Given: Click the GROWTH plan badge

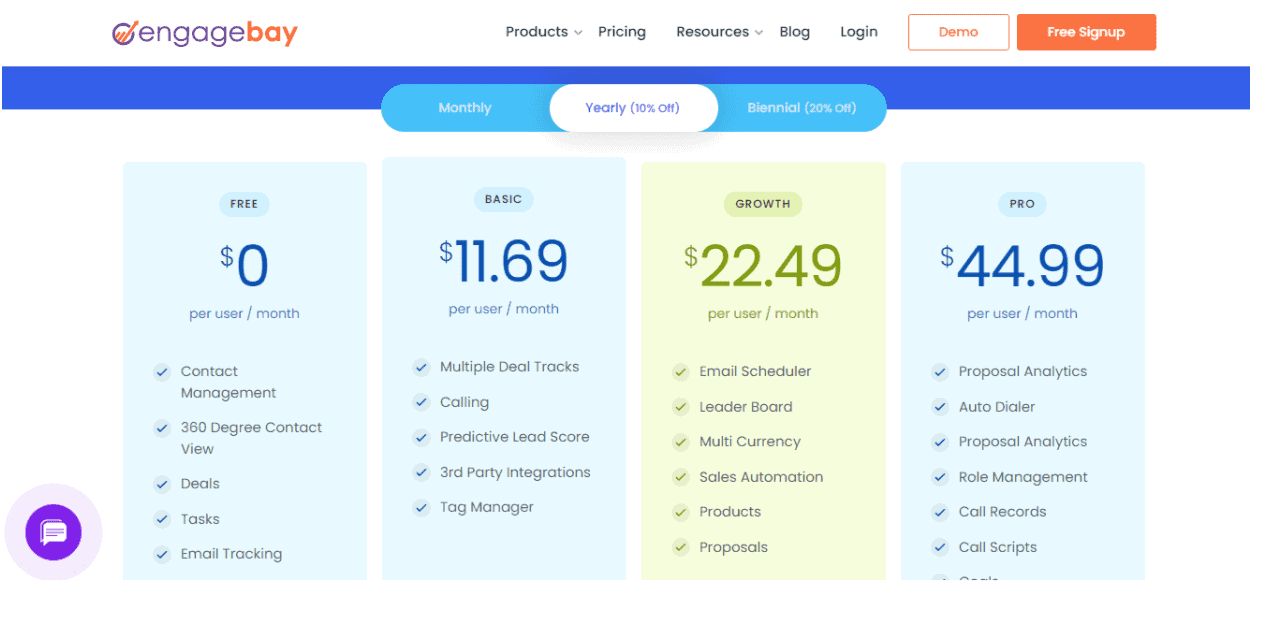Looking at the screenshot, I should point(763,204).
